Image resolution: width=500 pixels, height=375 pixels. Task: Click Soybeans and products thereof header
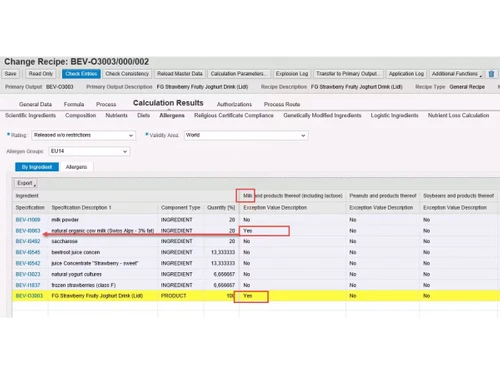458,196
